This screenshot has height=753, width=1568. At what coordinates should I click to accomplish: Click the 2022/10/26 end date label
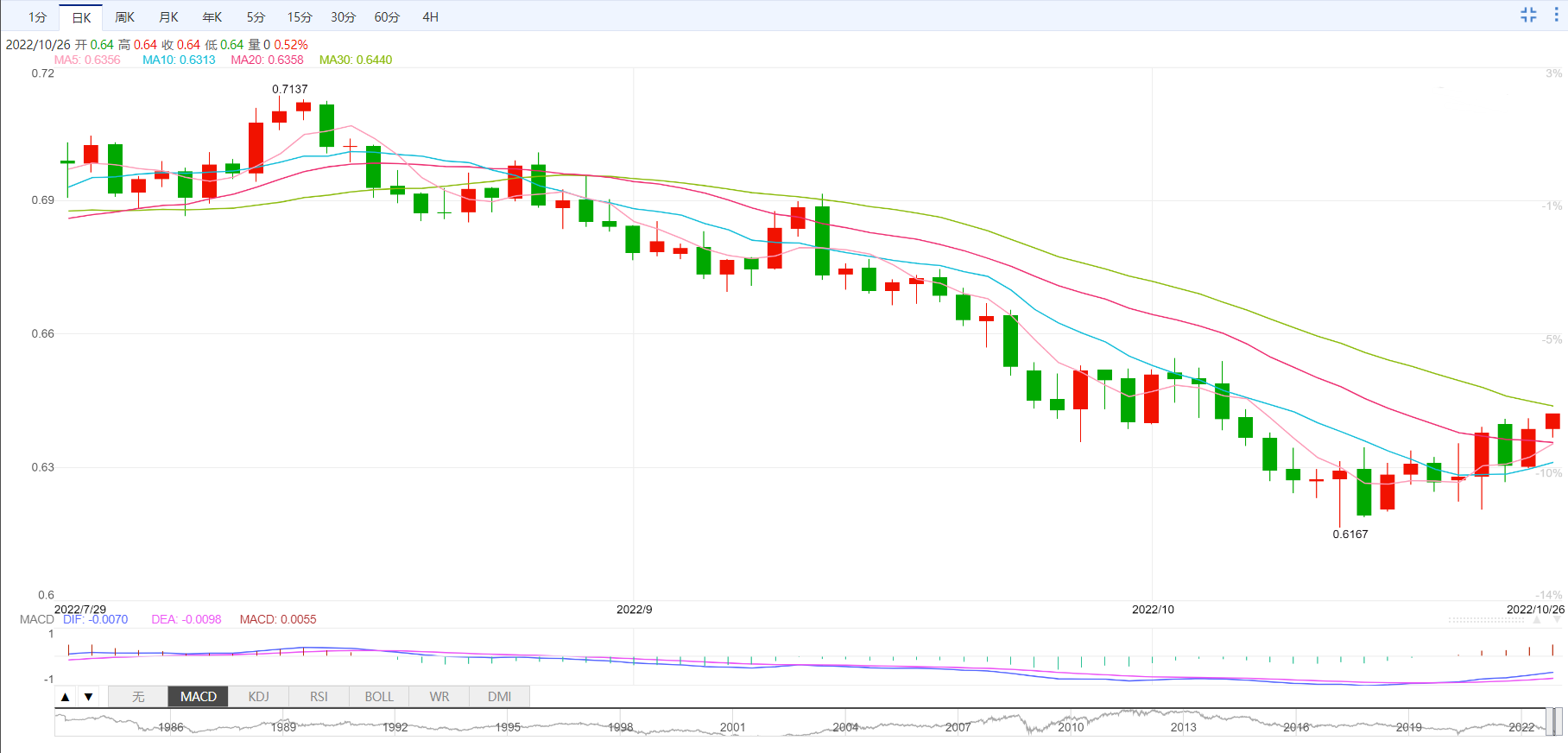(1535, 609)
